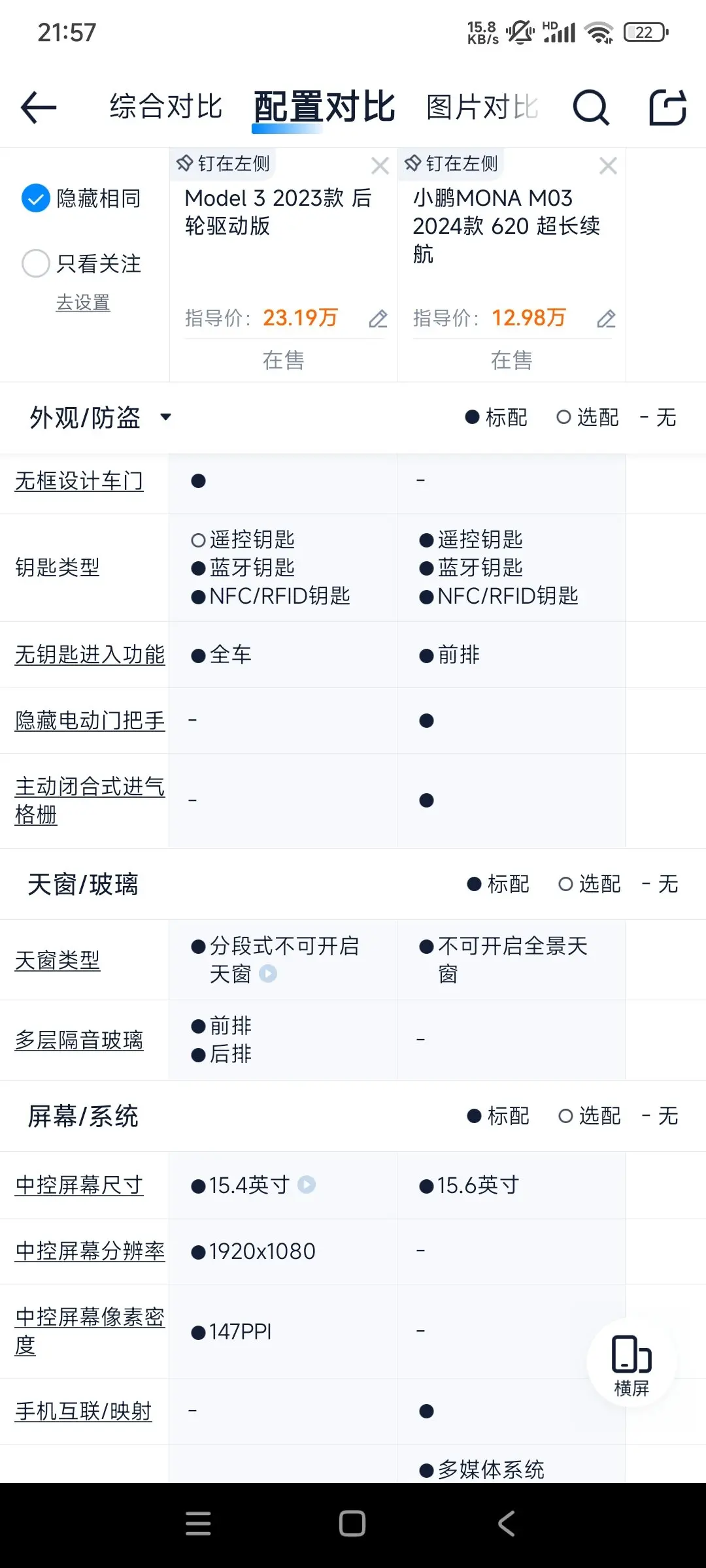
Task: Pin Model 3 to the left side
Action: (224, 163)
